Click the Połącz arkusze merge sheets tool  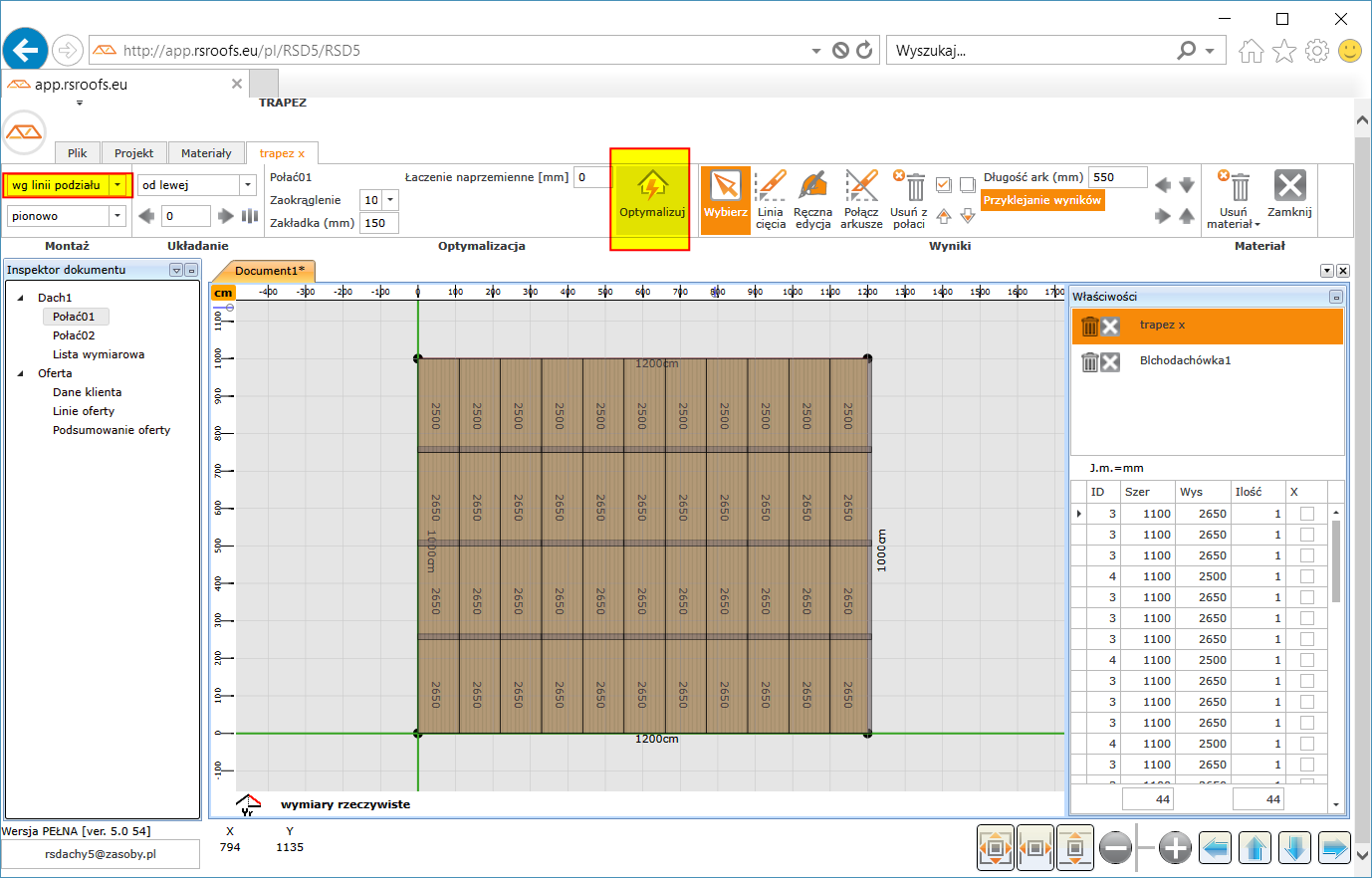861,187
